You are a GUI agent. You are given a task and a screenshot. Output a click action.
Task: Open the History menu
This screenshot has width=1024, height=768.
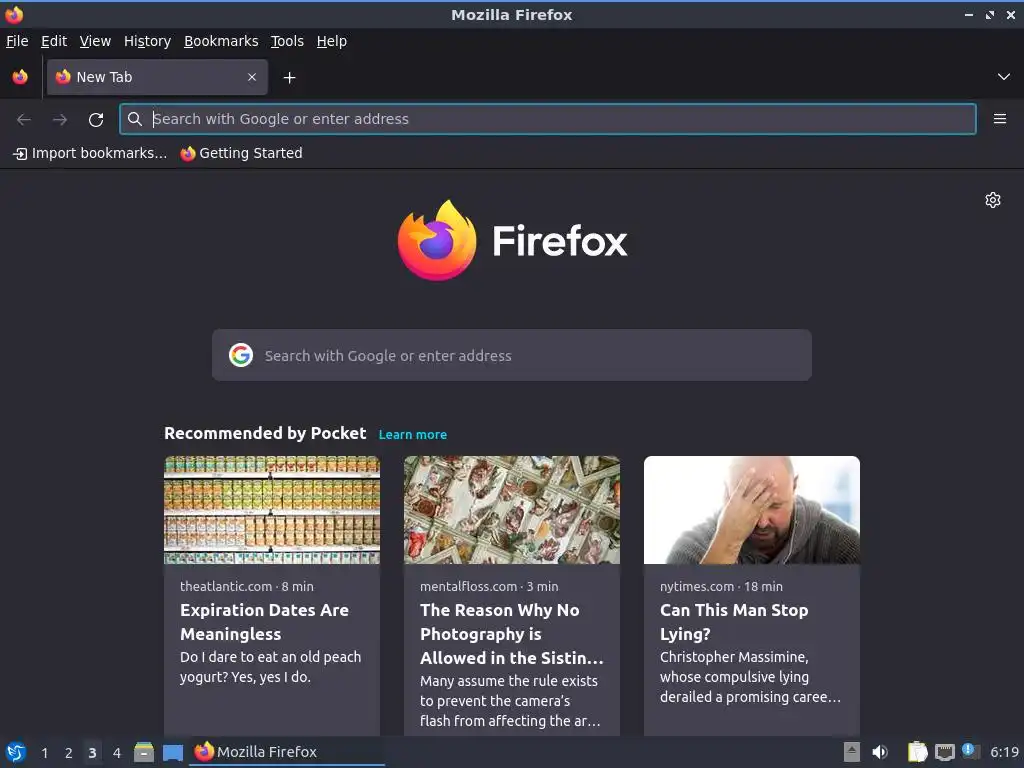tap(148, 41)
